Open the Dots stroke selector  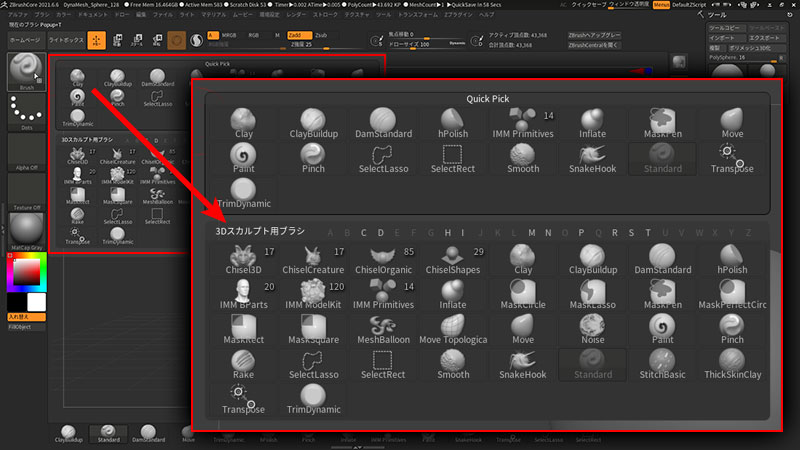tap(27, 112)
